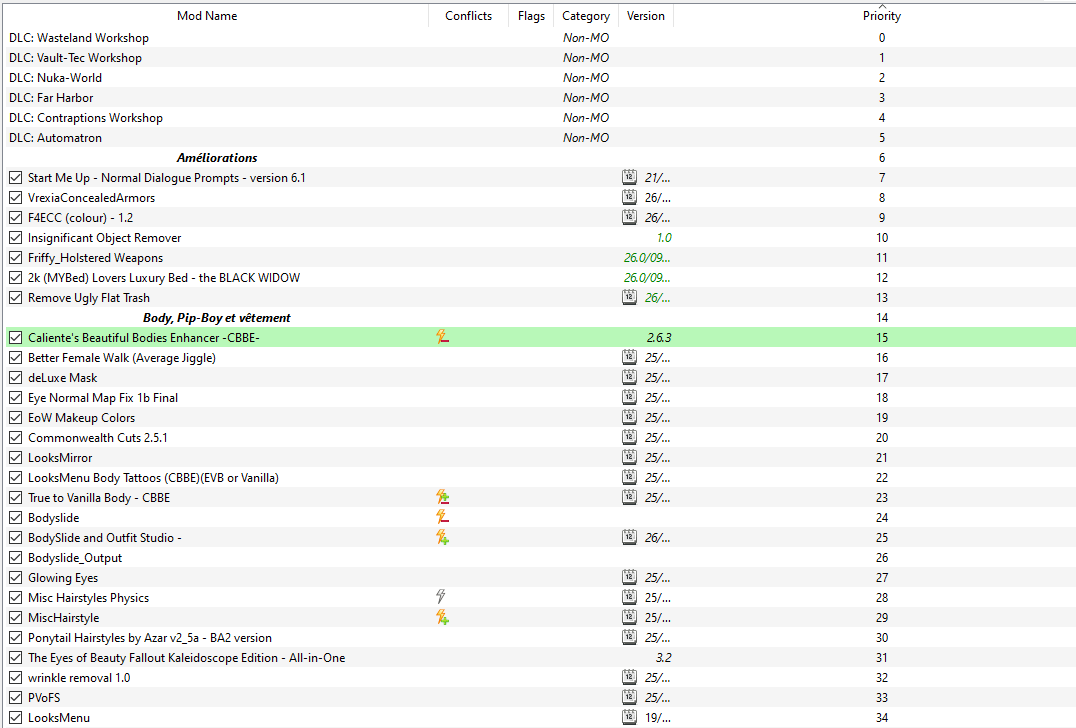This screenshot has width=1076, height=728.
Task: Click the conflict icon for True to Vanilla Body - CBBE
Action: pyautogui.click(x=443, y=497)
